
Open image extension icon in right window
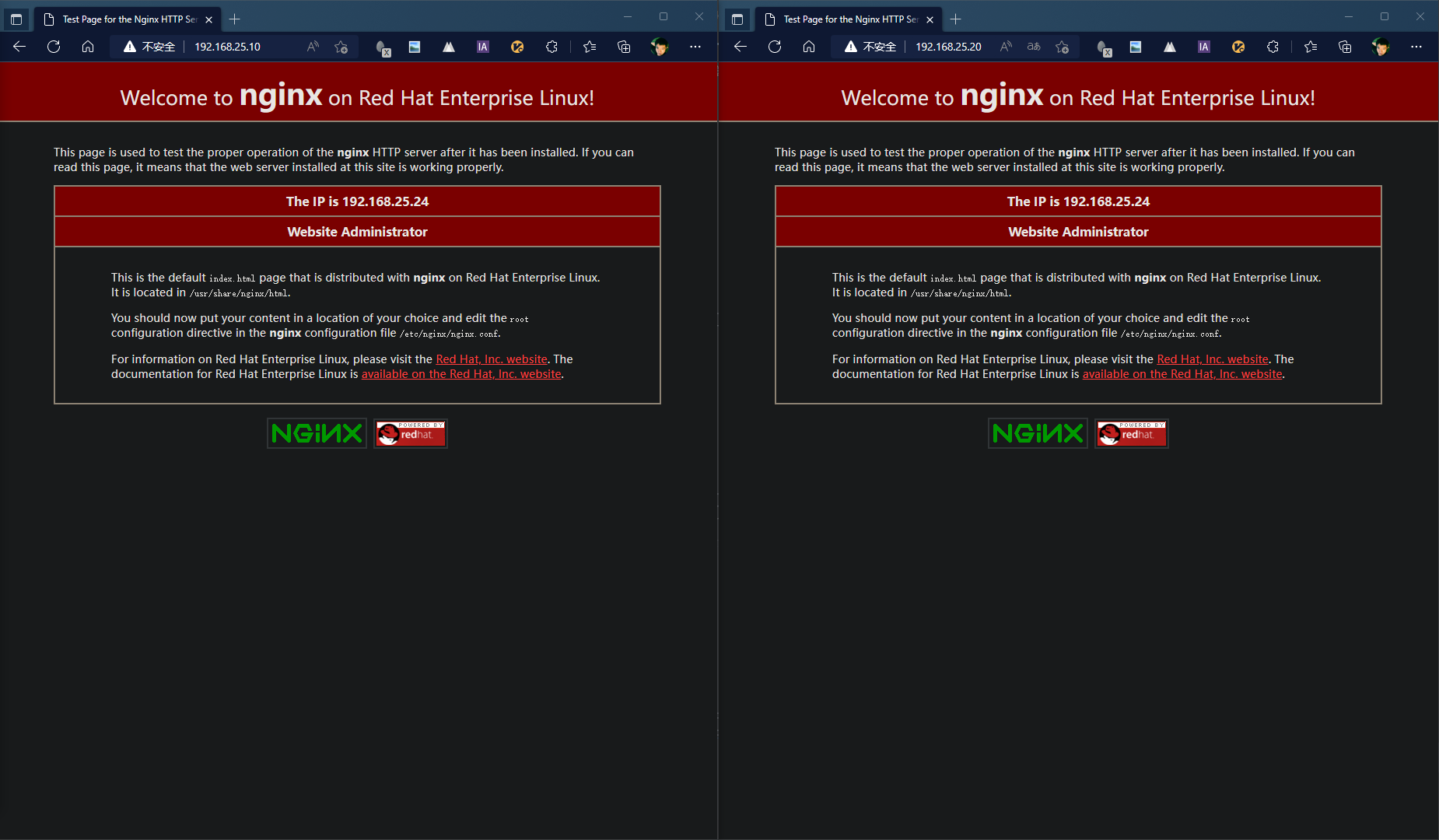pyautogui.click(x=1136, y=47)
